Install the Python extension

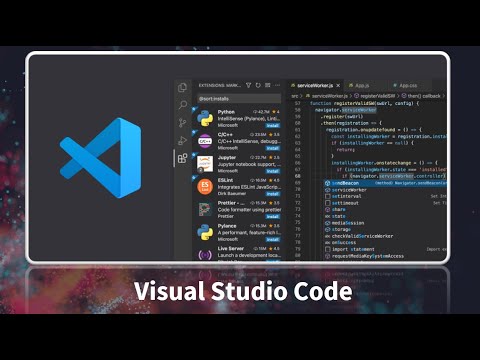pos(273,126)
